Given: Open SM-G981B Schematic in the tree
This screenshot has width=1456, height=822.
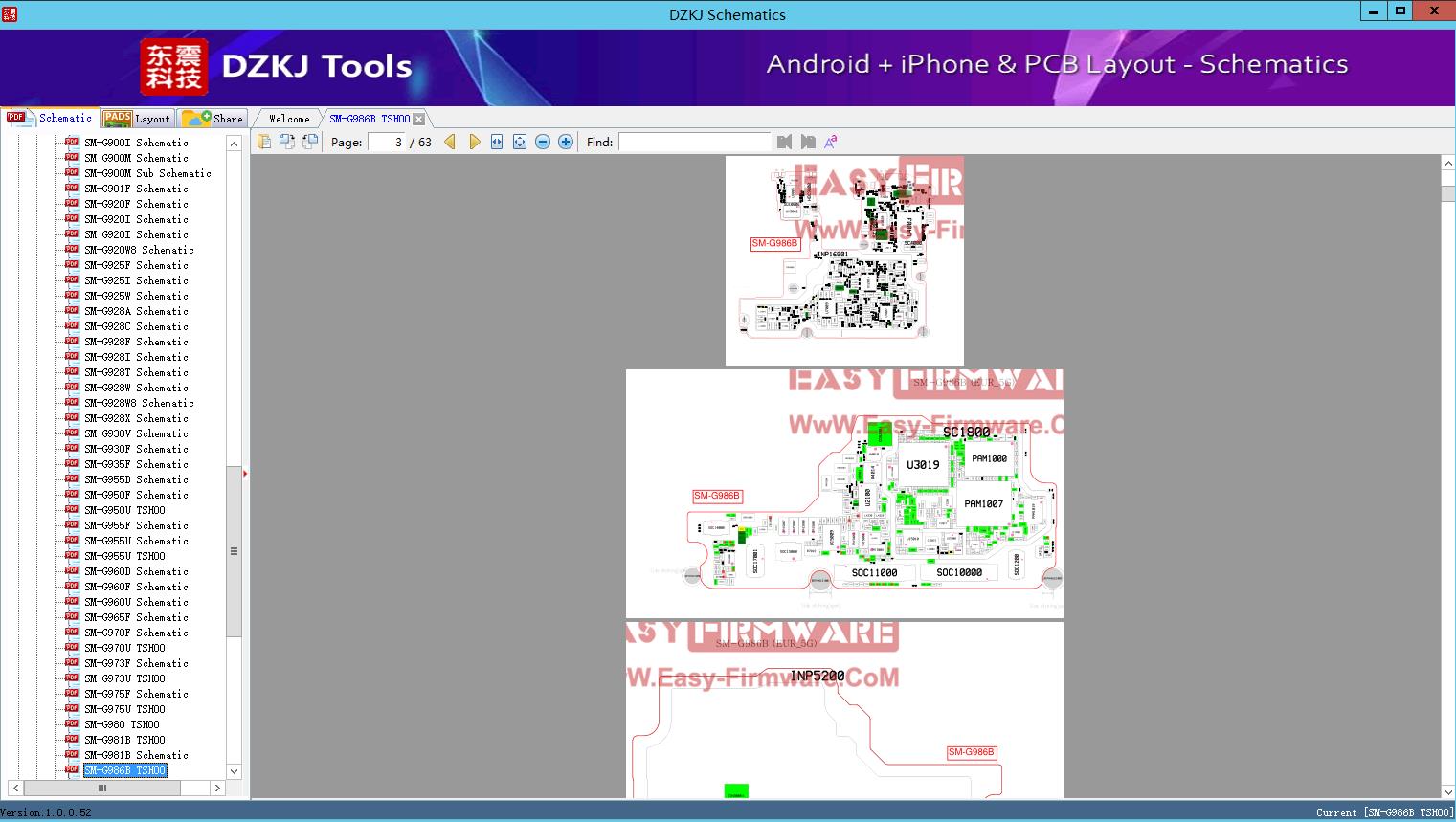Looking at the screenshot, I should 136,755.
